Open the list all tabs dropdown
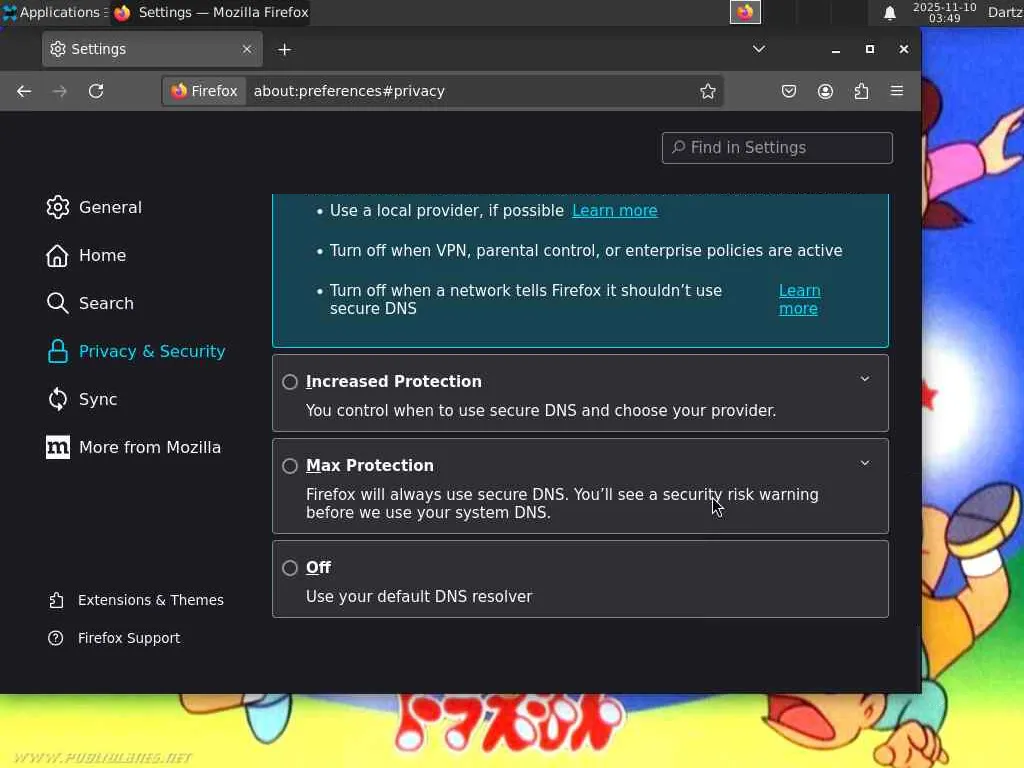 (x=759, y=49)
